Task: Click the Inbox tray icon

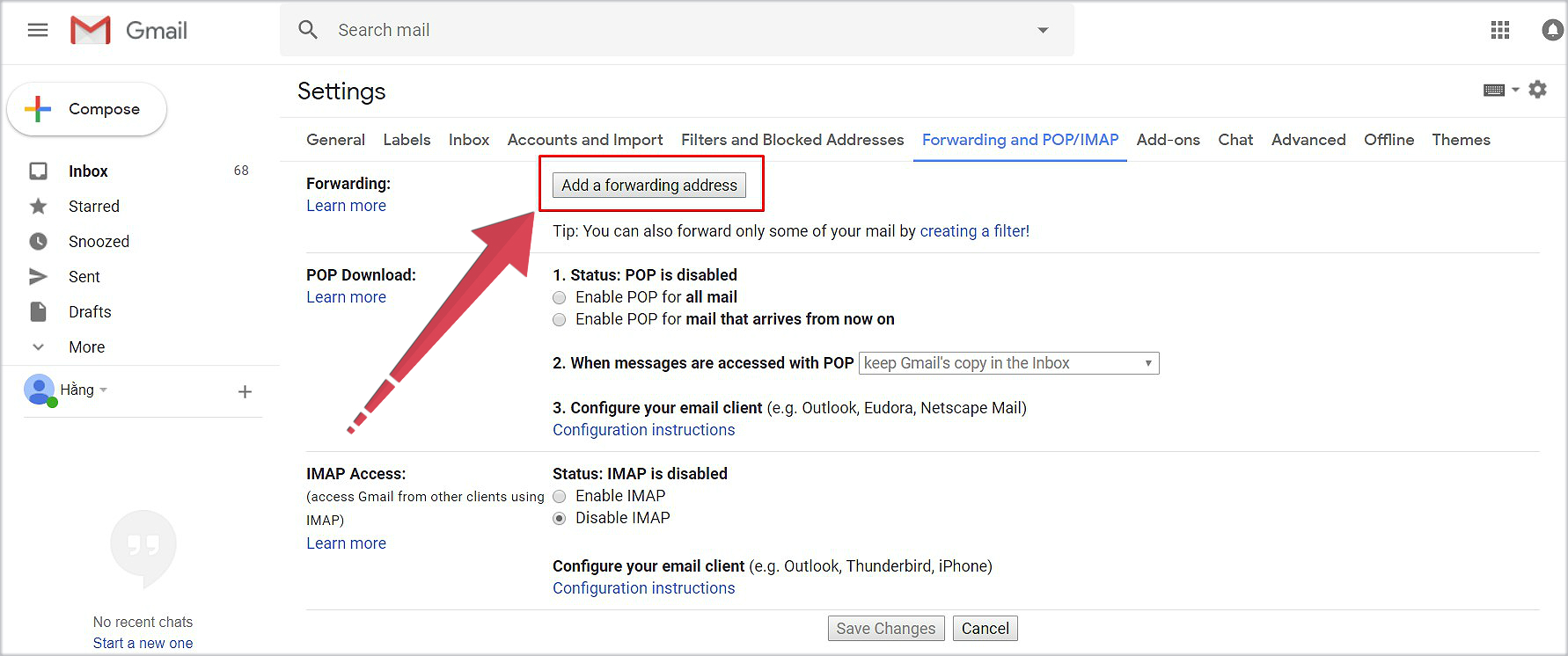Action: click(39, 171)
